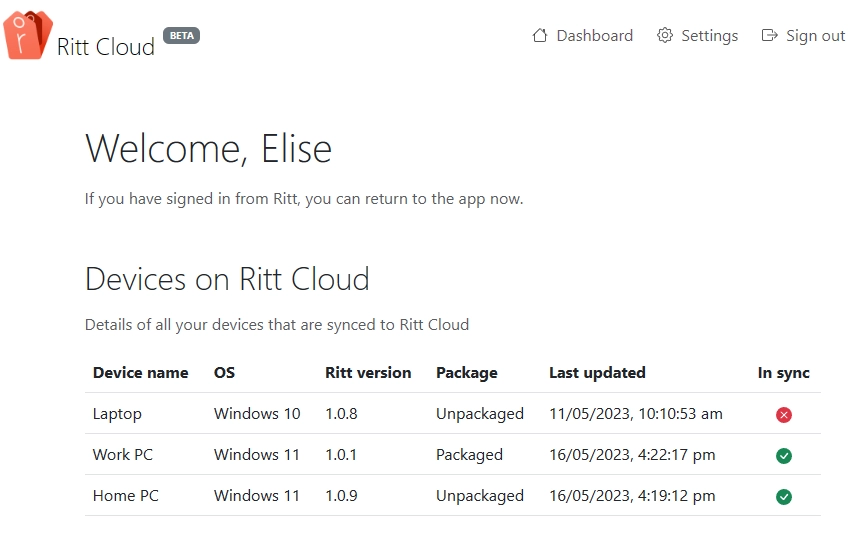848x555 pixels.
Task: Click the Package column header
Action: point(467,373)
